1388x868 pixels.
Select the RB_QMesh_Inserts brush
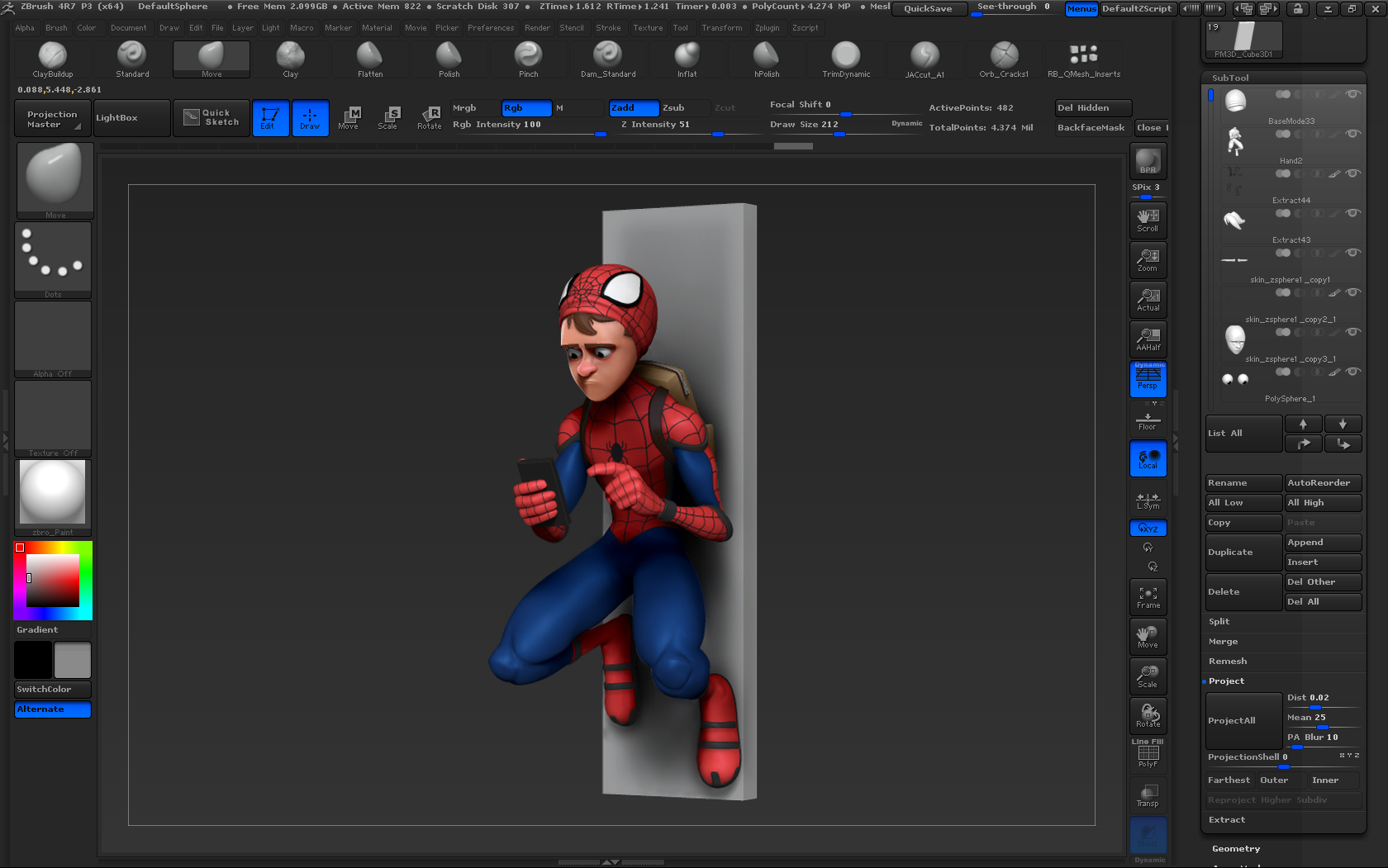pyautogui.click(x=1084, y=59)
